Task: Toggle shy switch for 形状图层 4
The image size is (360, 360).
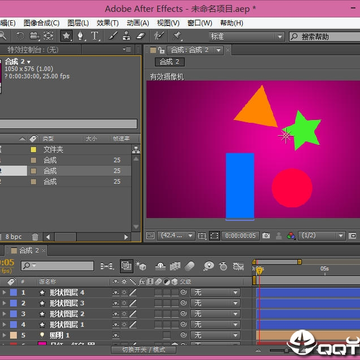Action: pos(116,293)
